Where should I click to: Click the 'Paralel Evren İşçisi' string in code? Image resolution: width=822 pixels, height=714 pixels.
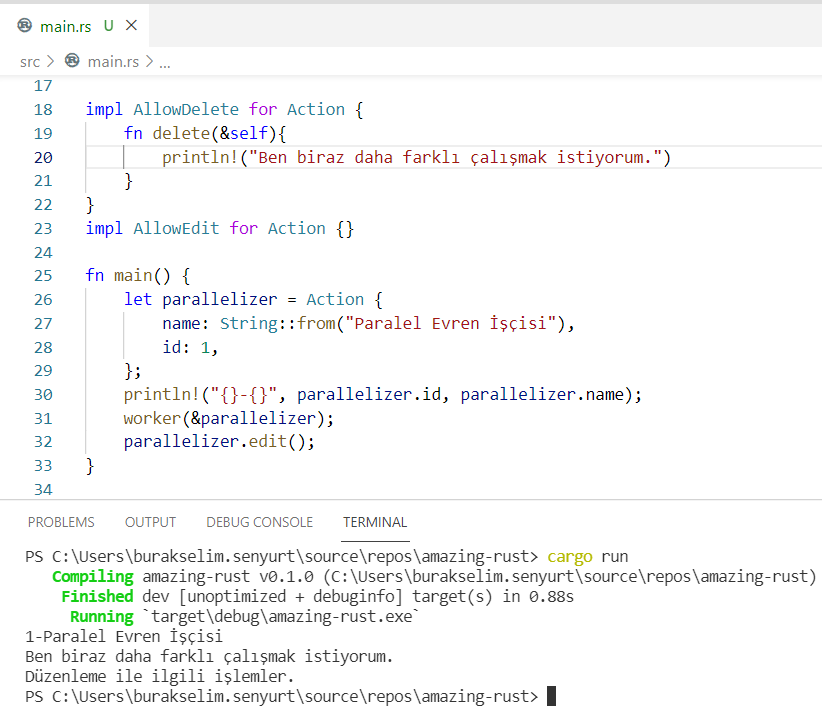(454, 323)
